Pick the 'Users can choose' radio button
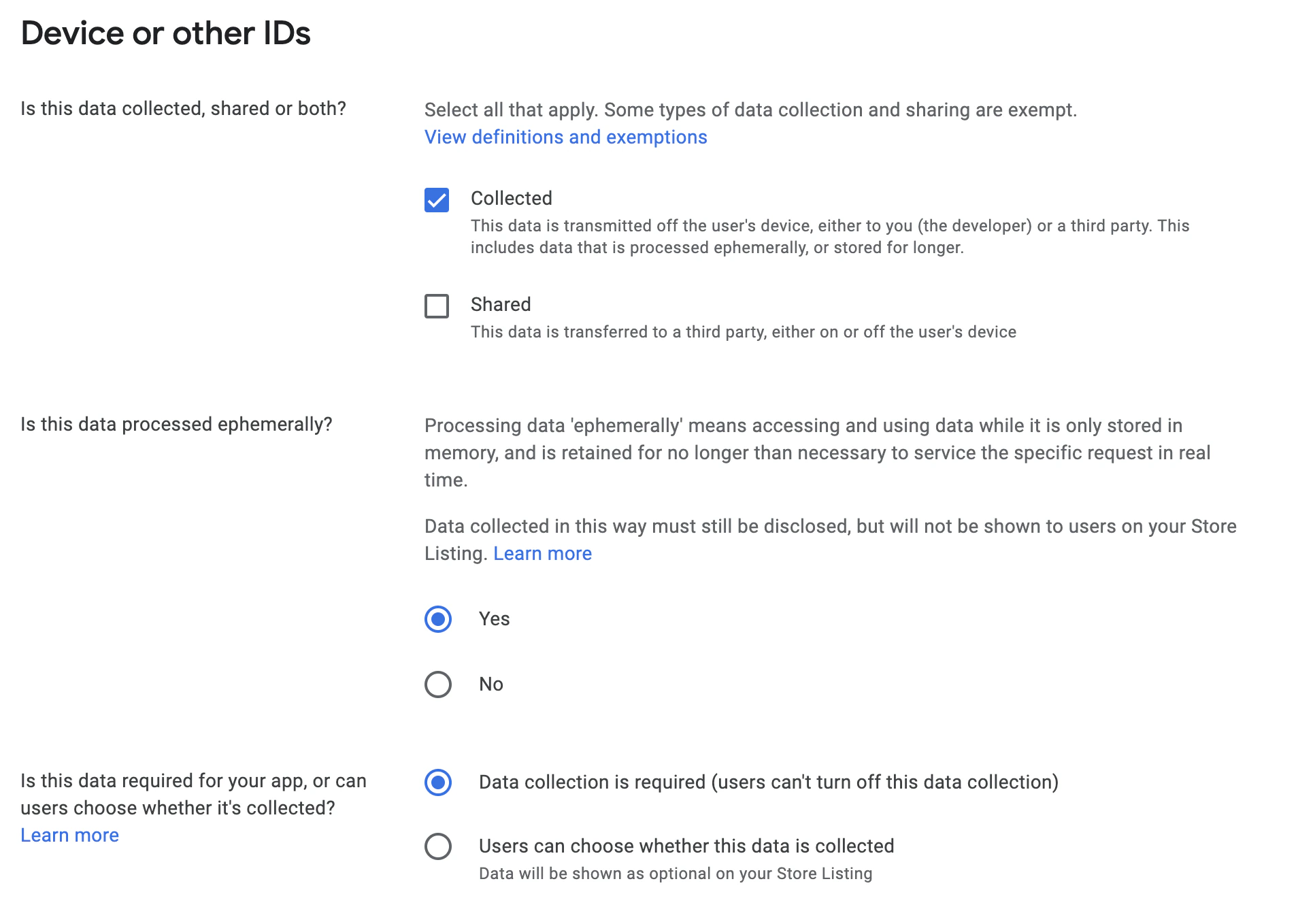This screenshot has width=1298, height=924. (438, 846)
